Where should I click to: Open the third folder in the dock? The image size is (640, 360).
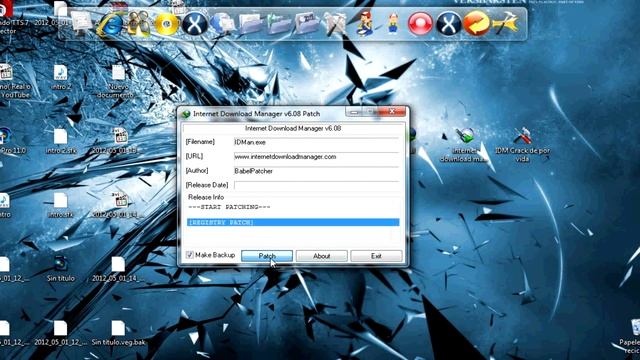(307, 24)
